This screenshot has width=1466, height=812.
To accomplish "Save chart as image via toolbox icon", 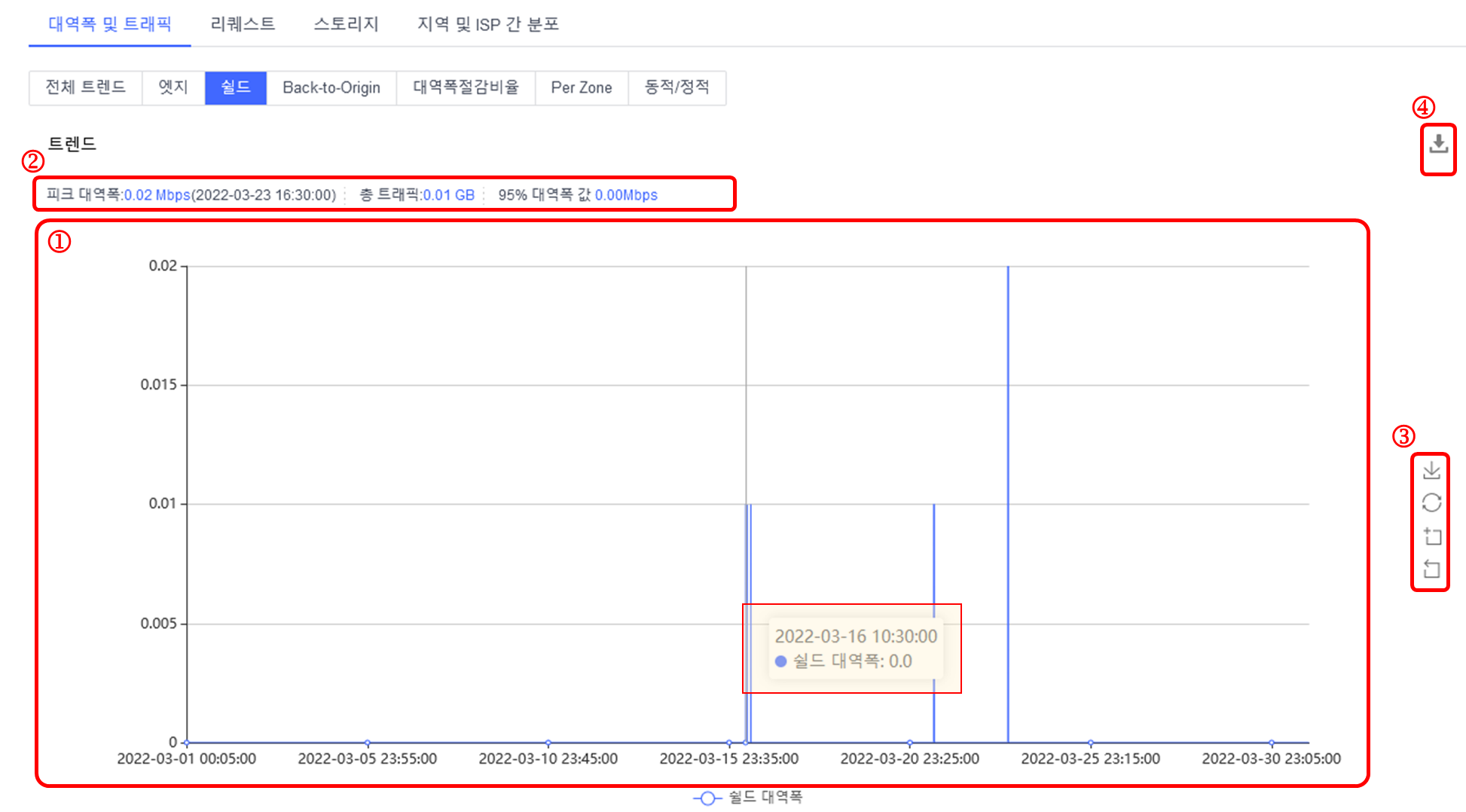I will pyautogui.click(x=1431, y=471).
